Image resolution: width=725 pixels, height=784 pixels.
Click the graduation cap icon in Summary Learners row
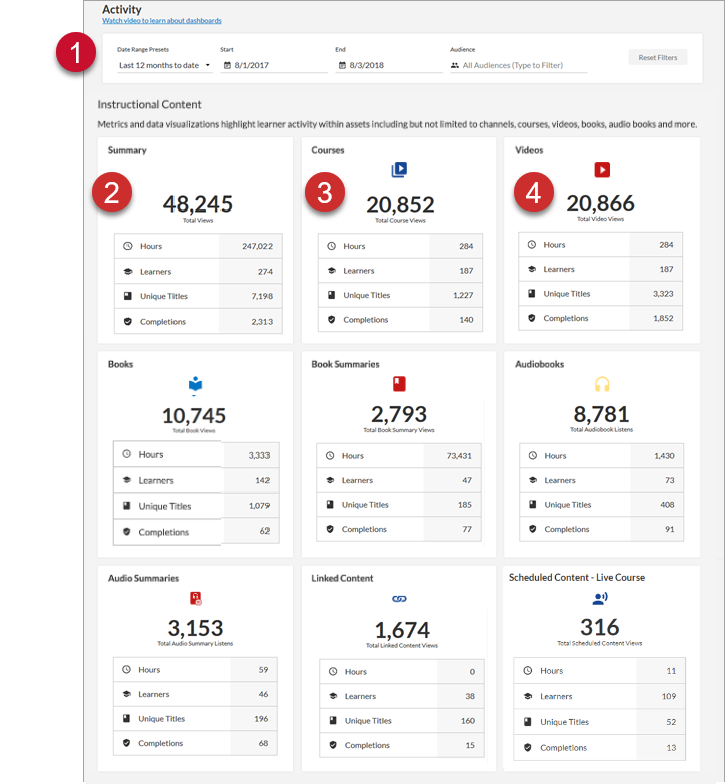tap(128, 272)
